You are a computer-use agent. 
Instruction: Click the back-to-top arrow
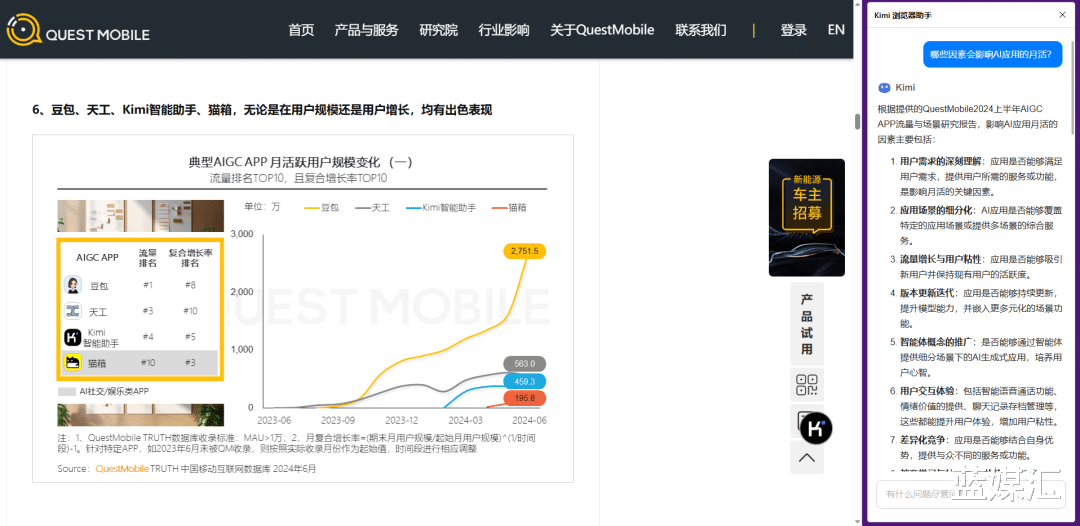pos(807,457)
